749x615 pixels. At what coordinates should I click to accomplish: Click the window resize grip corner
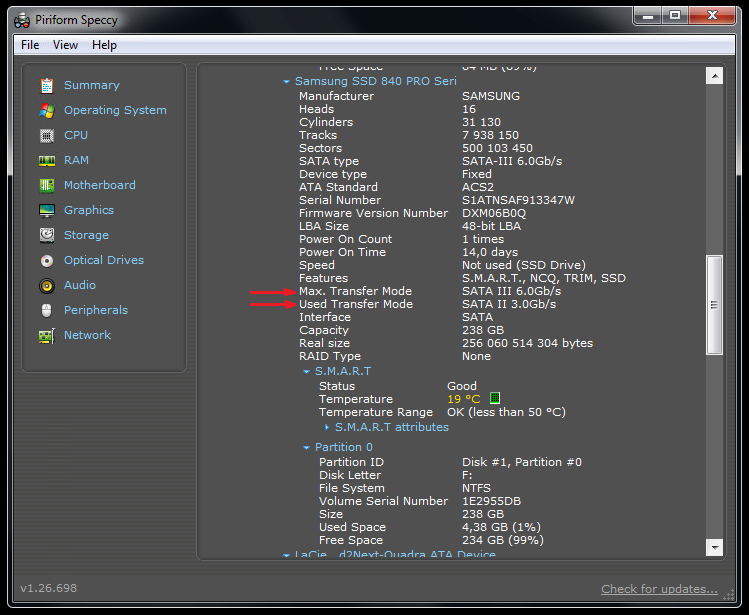tap(729, 595)
